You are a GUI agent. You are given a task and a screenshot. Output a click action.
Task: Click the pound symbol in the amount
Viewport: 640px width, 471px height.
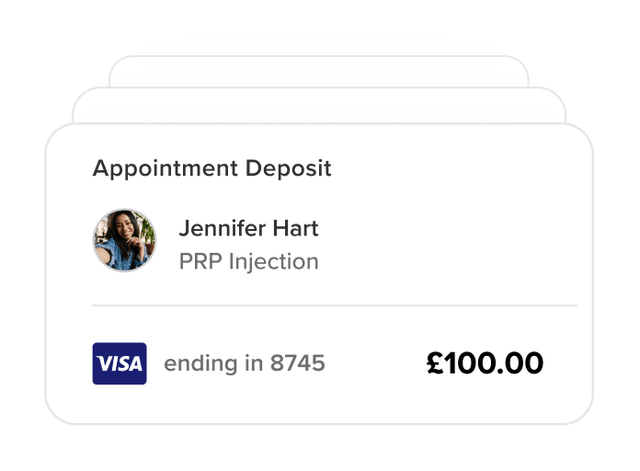434,363
